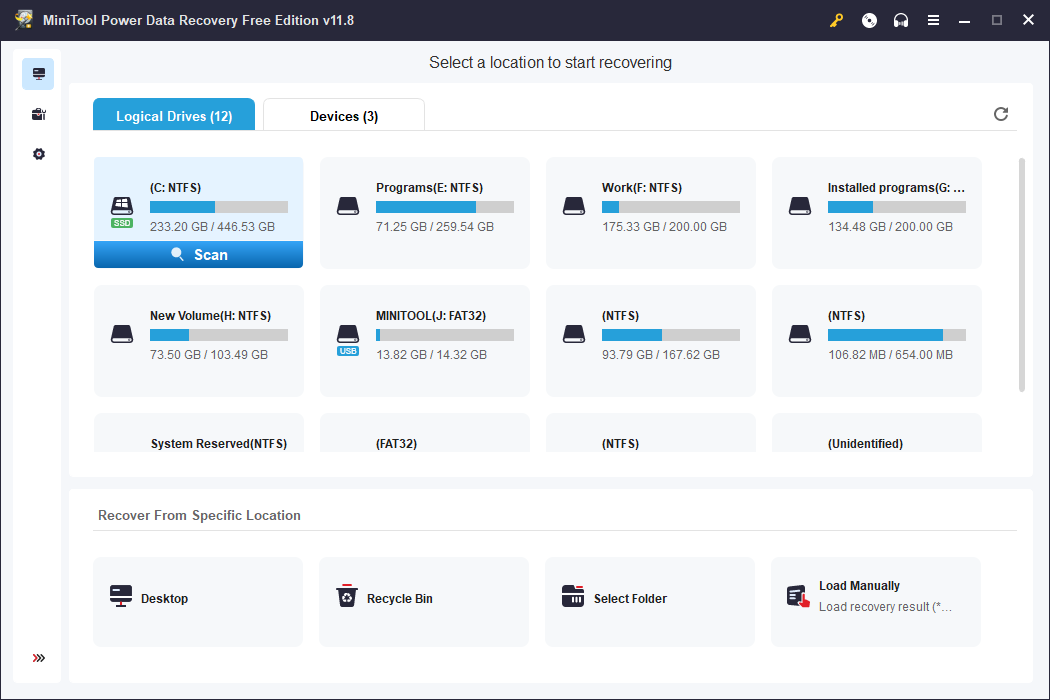Open Desktop recovery location
This screenshot has width=1050, height=700.
click(x=198, y=602)
